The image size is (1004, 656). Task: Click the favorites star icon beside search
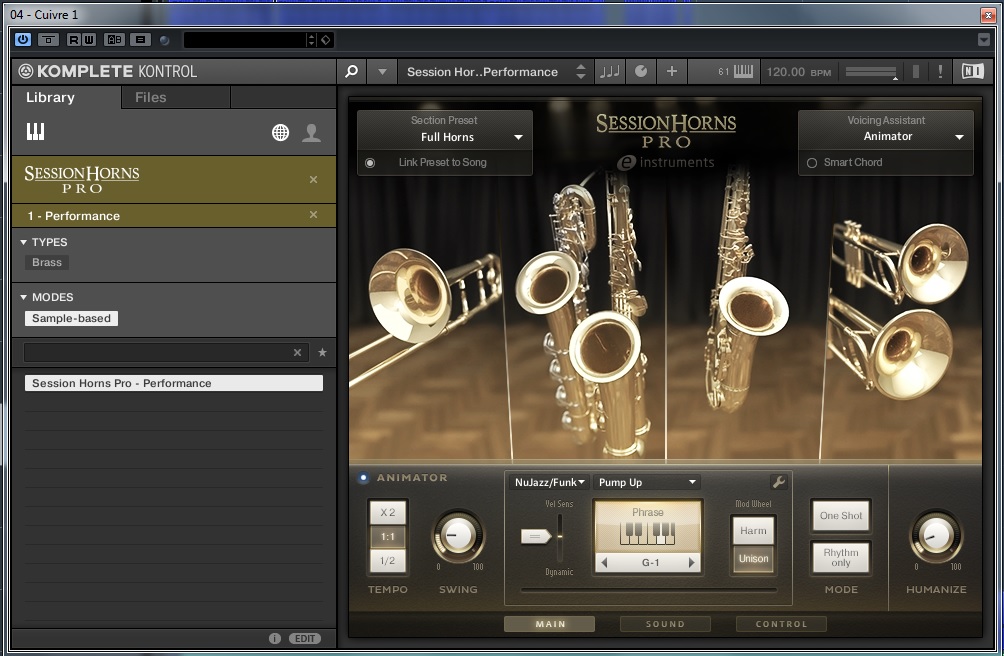click(322, 353)
